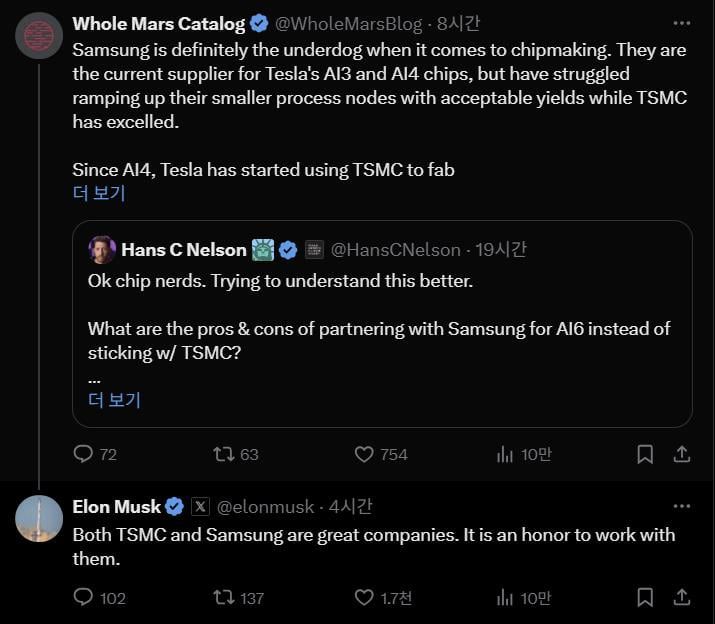
Task: Expand Whole Mars Catalog tweet text
Action: click(x=99, y=193)
